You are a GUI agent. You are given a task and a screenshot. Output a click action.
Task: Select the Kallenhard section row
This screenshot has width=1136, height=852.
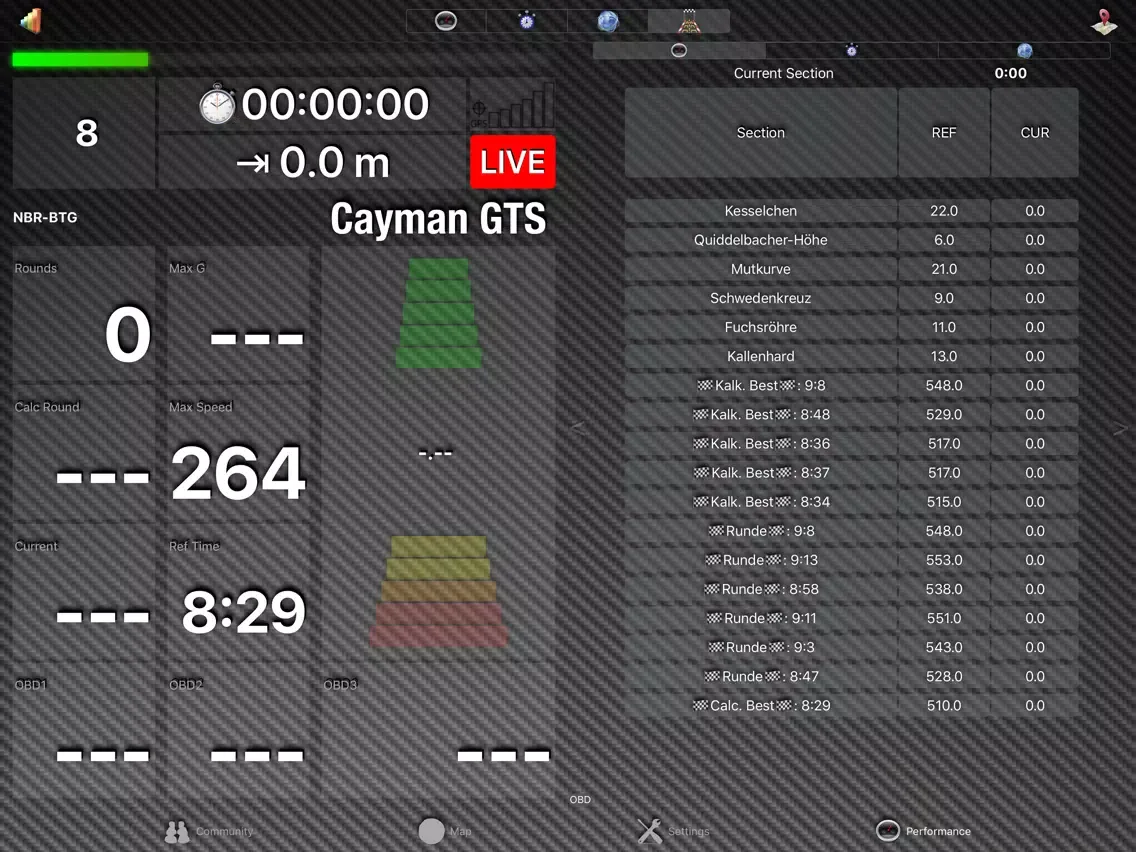pyautogui.click(x=851, y=356)
